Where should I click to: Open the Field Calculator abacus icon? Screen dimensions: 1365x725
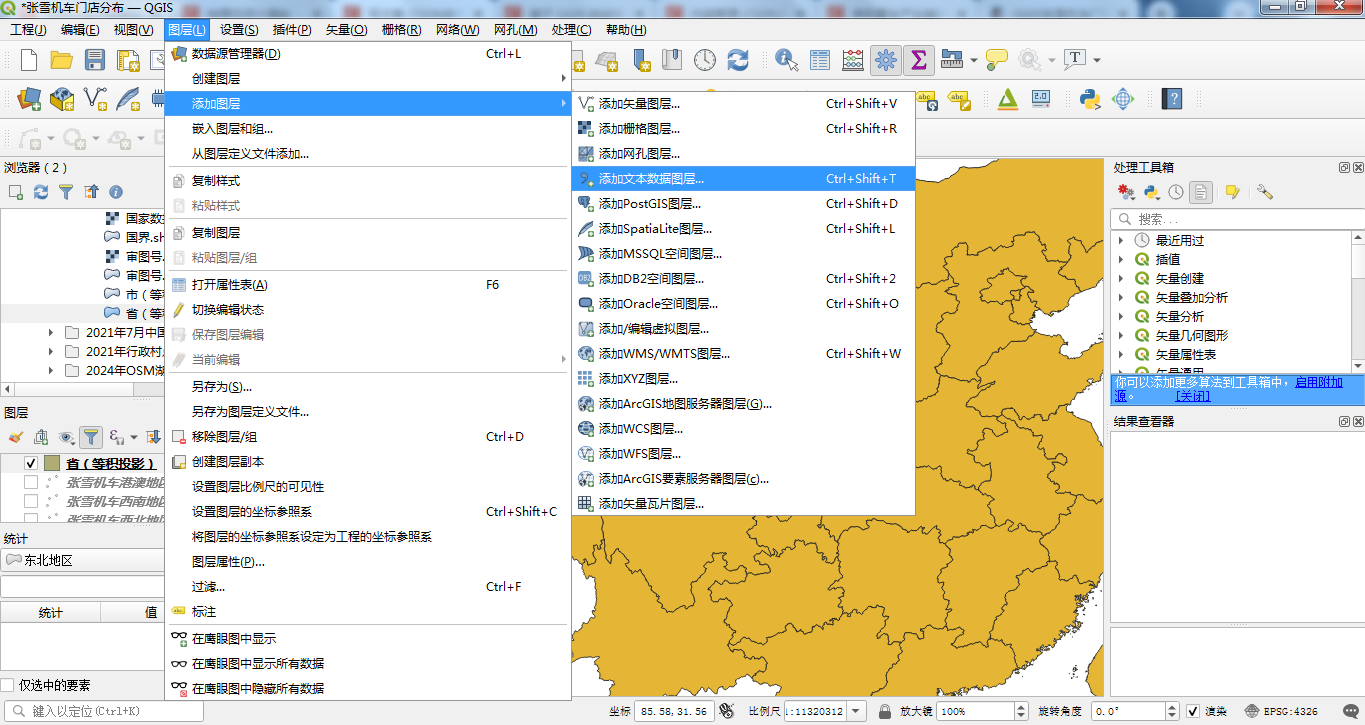click(853, 60)
